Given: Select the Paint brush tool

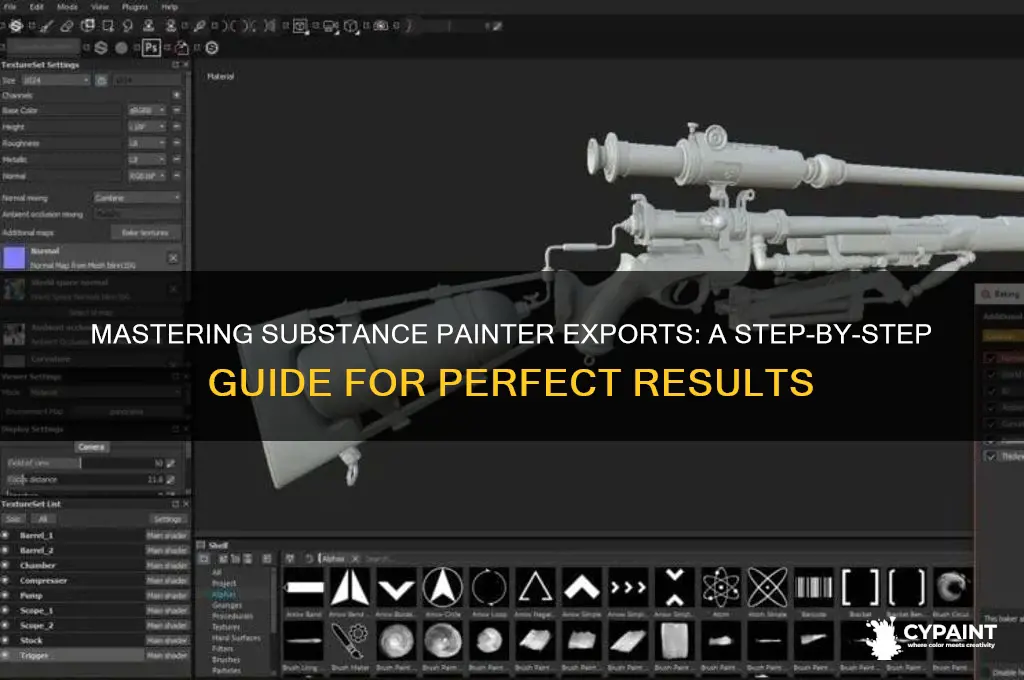Looking at the screenshot, I should coord(46,26).
